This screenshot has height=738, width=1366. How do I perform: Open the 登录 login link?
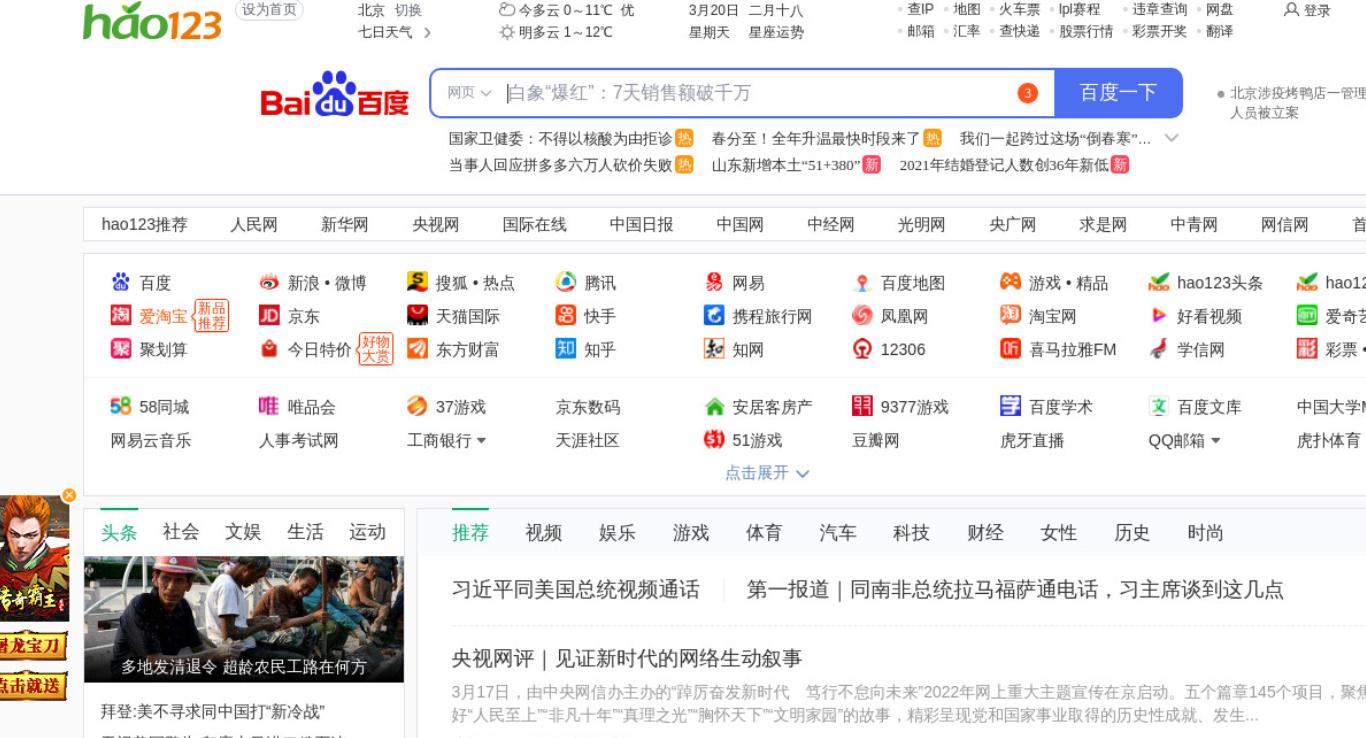[x=1317, y=10]
